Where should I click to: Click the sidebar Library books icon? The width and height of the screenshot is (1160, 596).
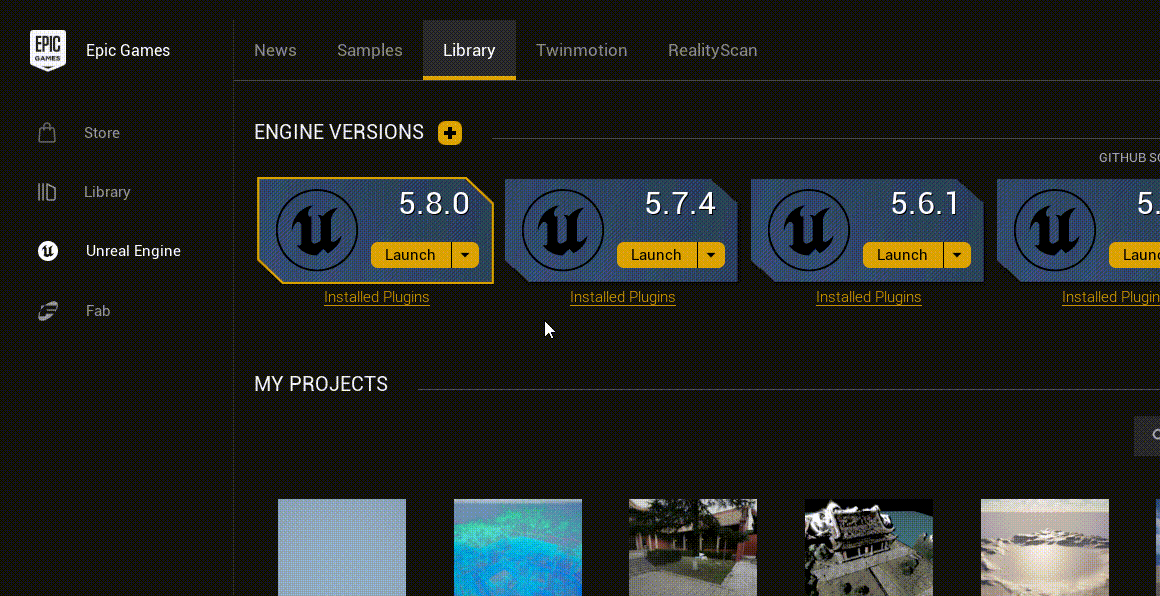pyautogui.click(x=47, y=192)
